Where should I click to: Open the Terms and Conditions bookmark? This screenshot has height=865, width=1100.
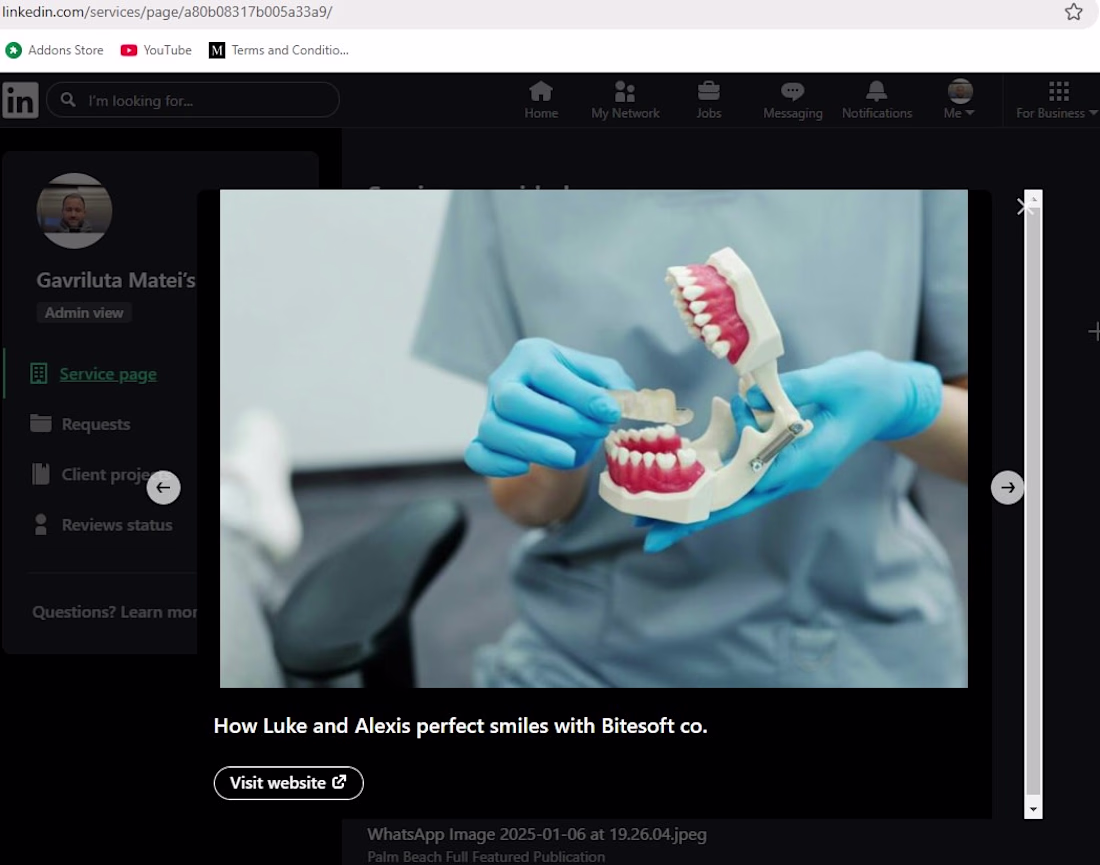coord(279,51)
